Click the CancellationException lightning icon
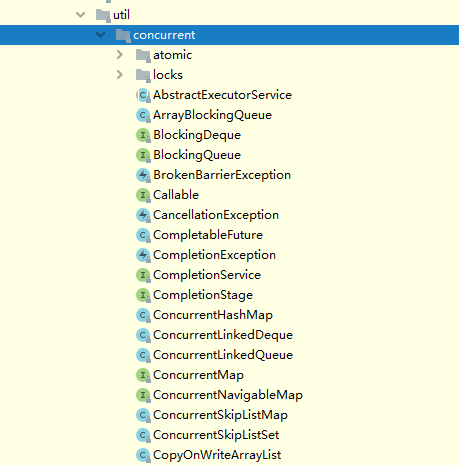This screenshot has height=465, width=459. pos(143,215)
